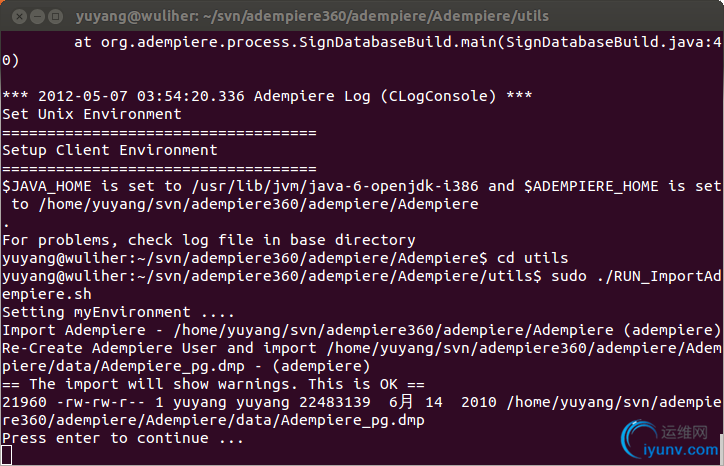Image resolution: width=724 pixels, height=466 pixels.
Task: Select the 'Setup Client Environment' line
Action: click(x=109, y=150)
